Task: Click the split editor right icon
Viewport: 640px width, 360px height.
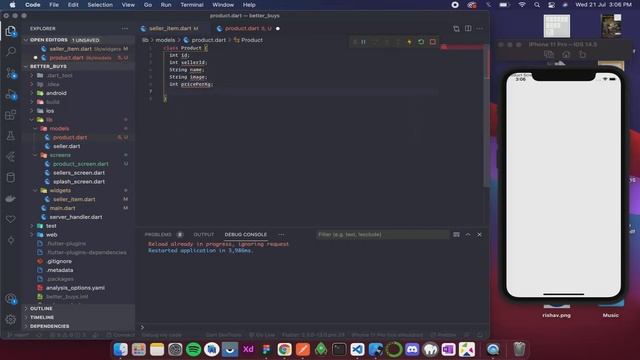Action: click(468, 29)
